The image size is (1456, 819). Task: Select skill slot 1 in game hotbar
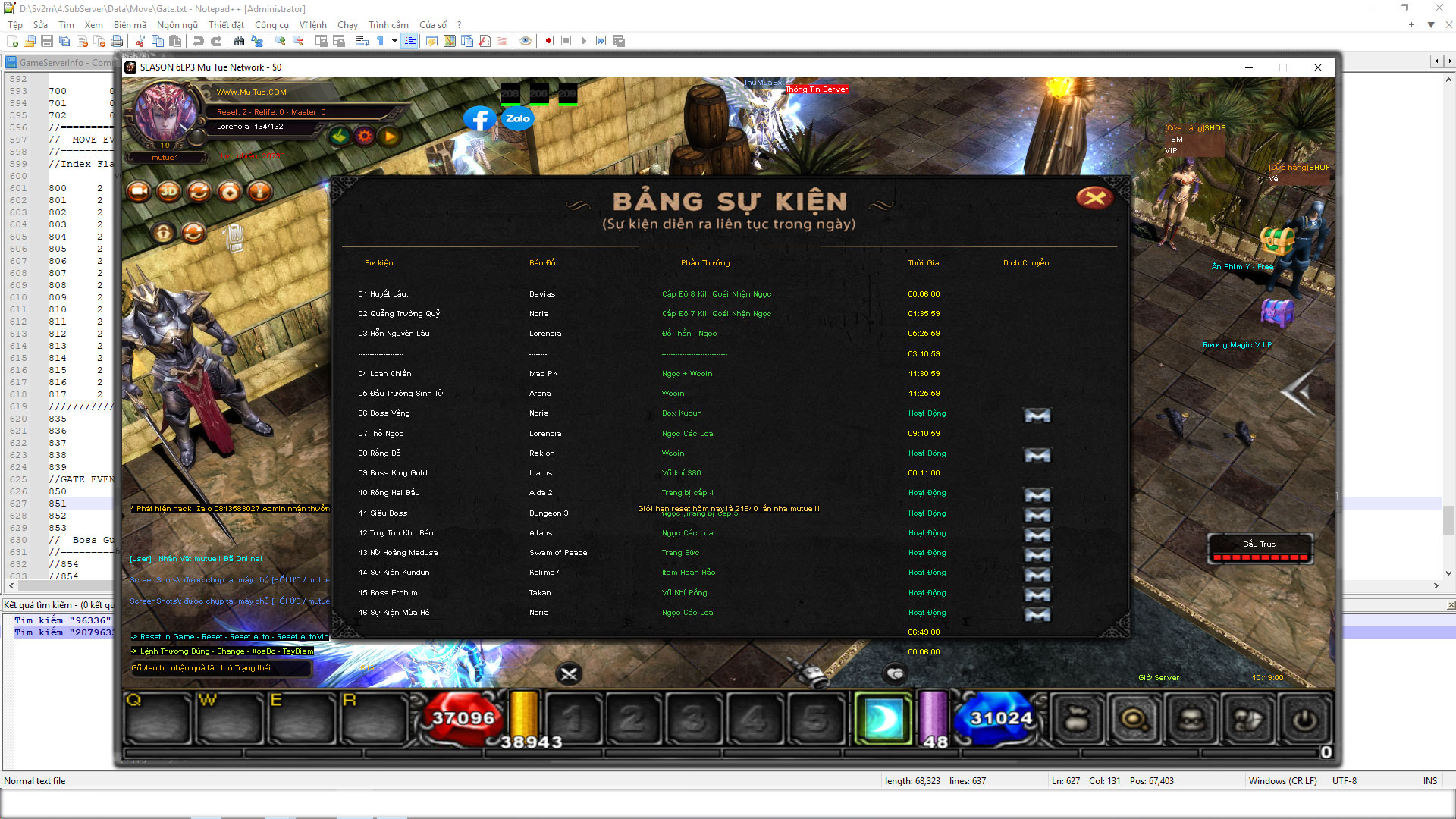573,719
